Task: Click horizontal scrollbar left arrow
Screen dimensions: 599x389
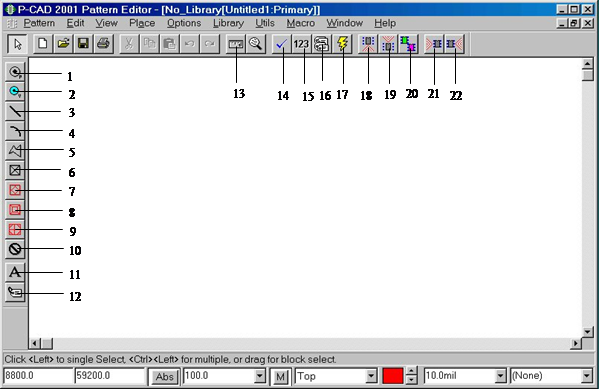Action: [34, 344]
